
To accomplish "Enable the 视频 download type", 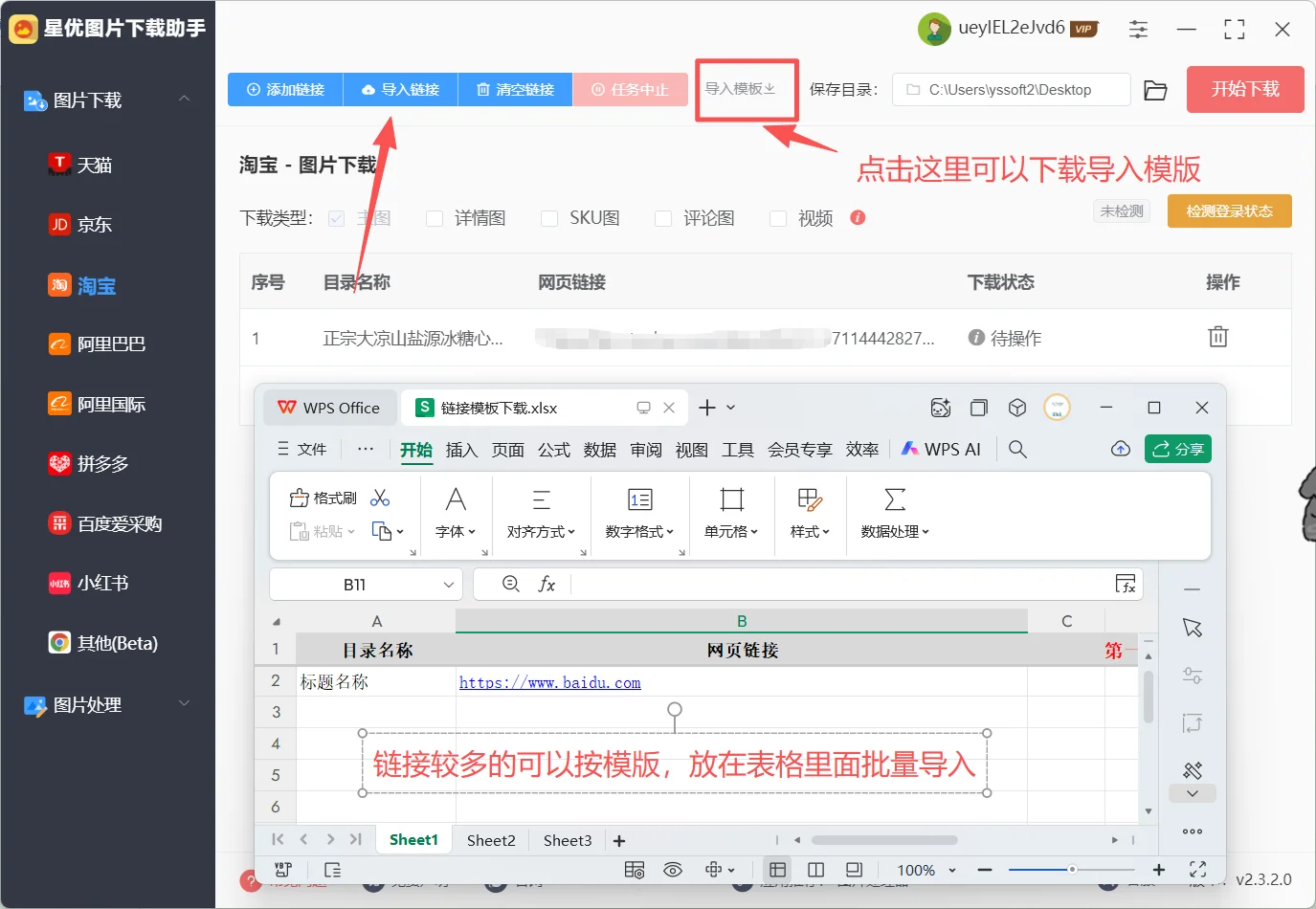I will (777, 218).
